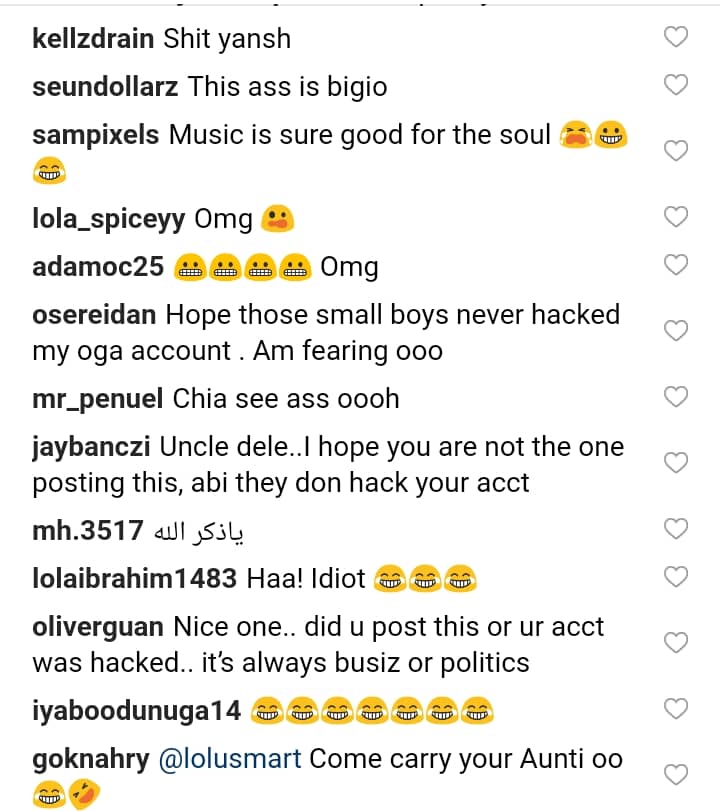Like mr_penuel's comment
The image size is (720, 811).
pos(677,397)
